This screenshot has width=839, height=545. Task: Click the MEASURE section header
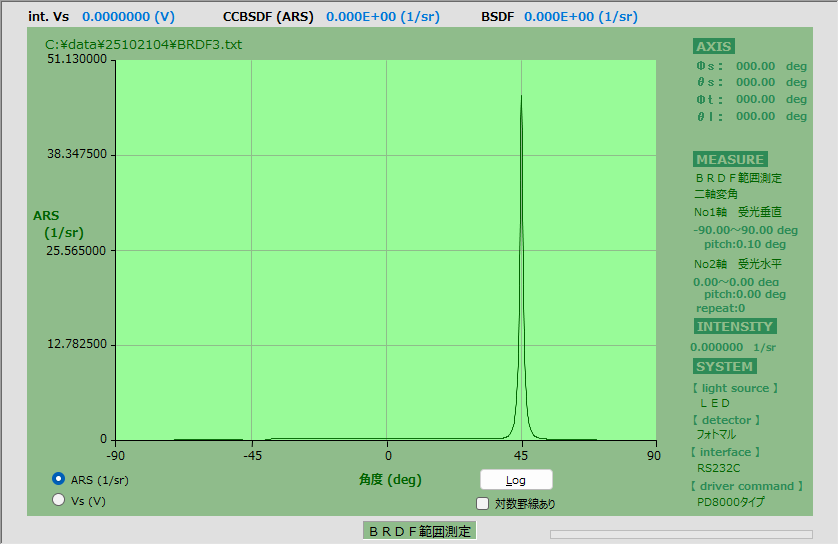tap(730, 159)
